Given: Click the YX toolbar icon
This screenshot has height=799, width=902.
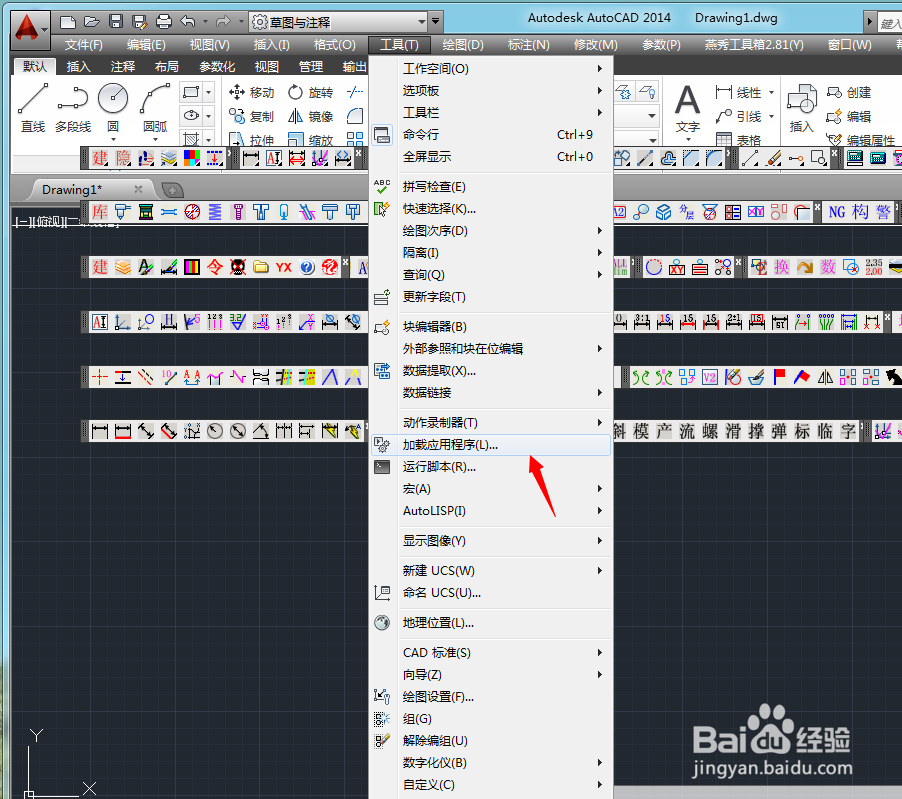Looking at the screenshot, I should pos(284,267).
